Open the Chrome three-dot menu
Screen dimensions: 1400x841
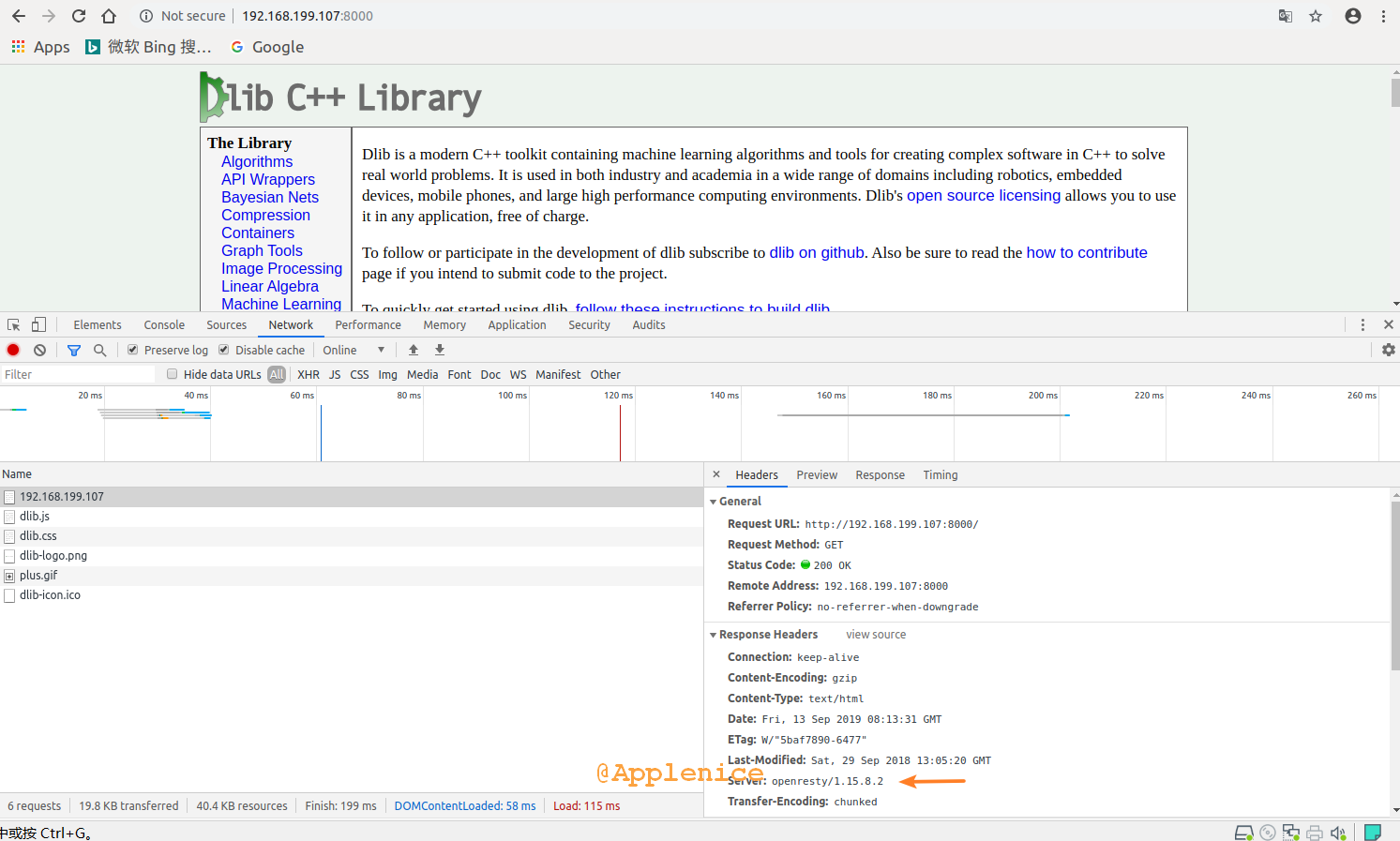[x=1383, y=16]
